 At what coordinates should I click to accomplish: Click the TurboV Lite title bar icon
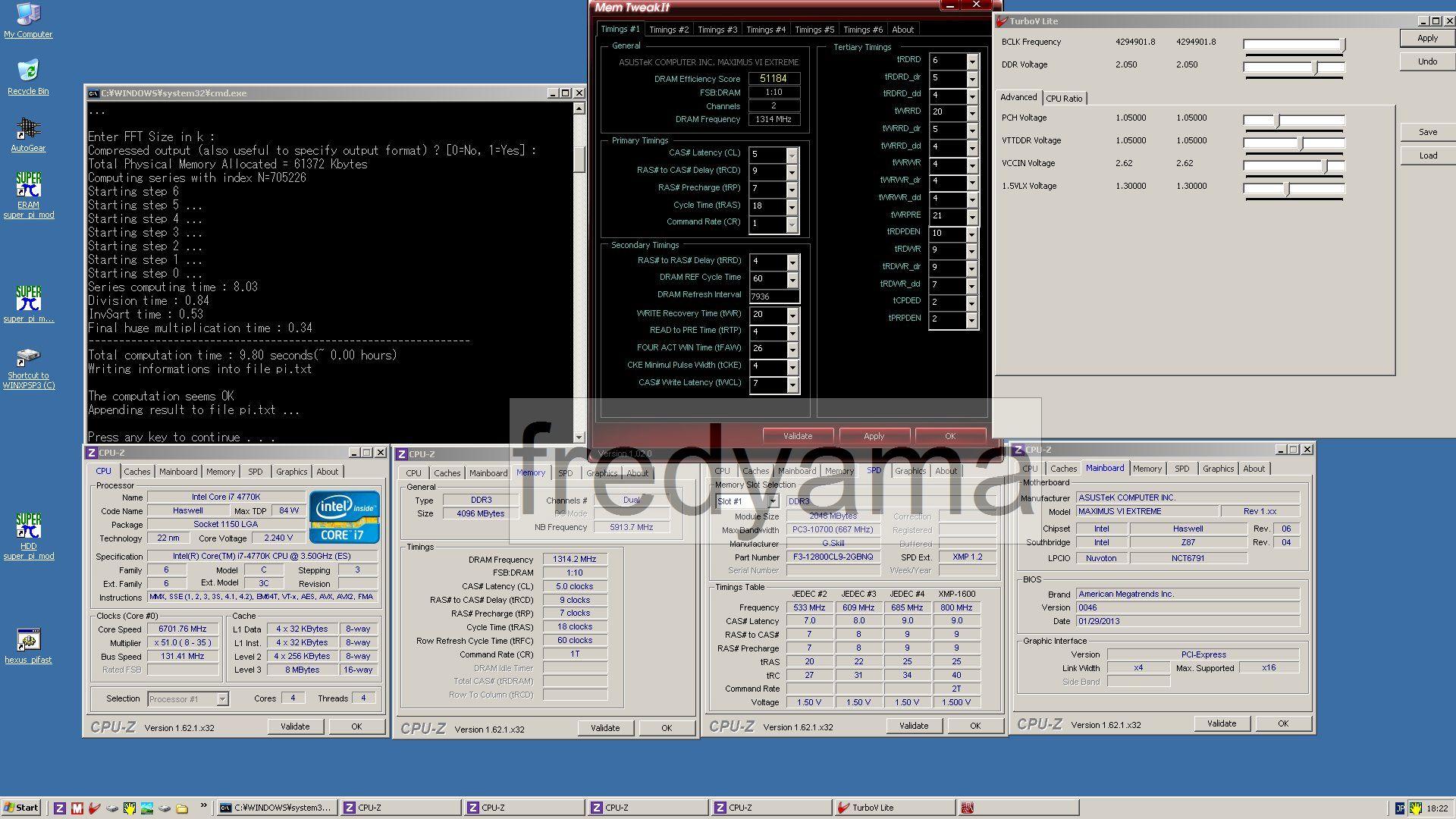tap(1003, 21)
